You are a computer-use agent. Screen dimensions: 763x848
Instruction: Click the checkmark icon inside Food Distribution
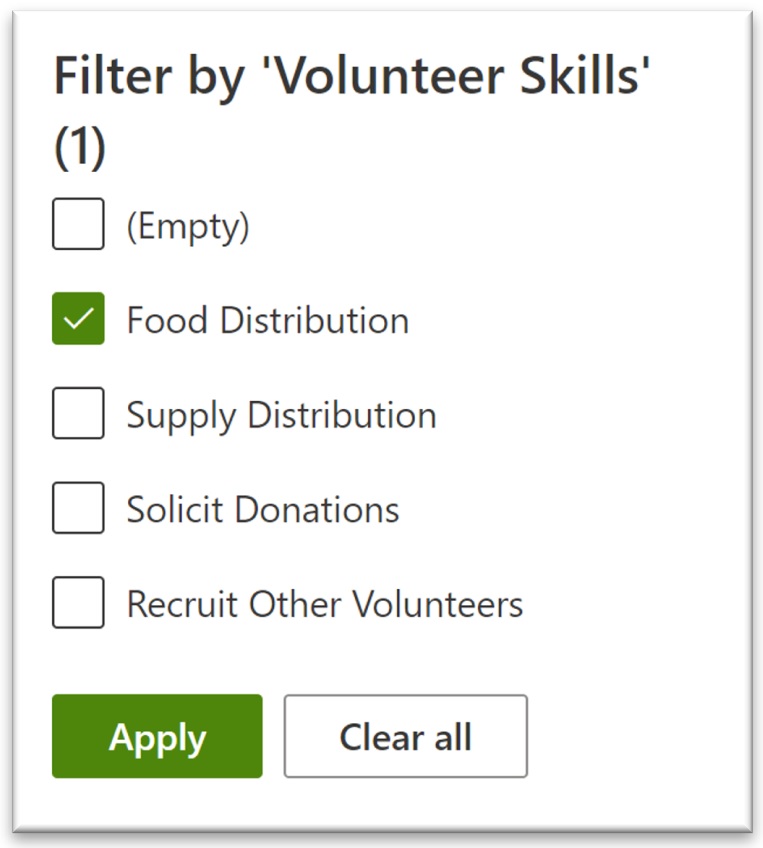tap(77, 320)
